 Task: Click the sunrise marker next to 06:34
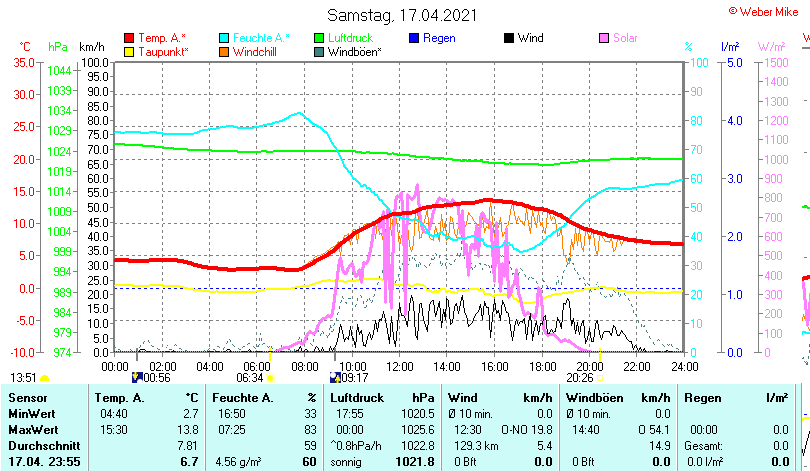tap(270, 377)
